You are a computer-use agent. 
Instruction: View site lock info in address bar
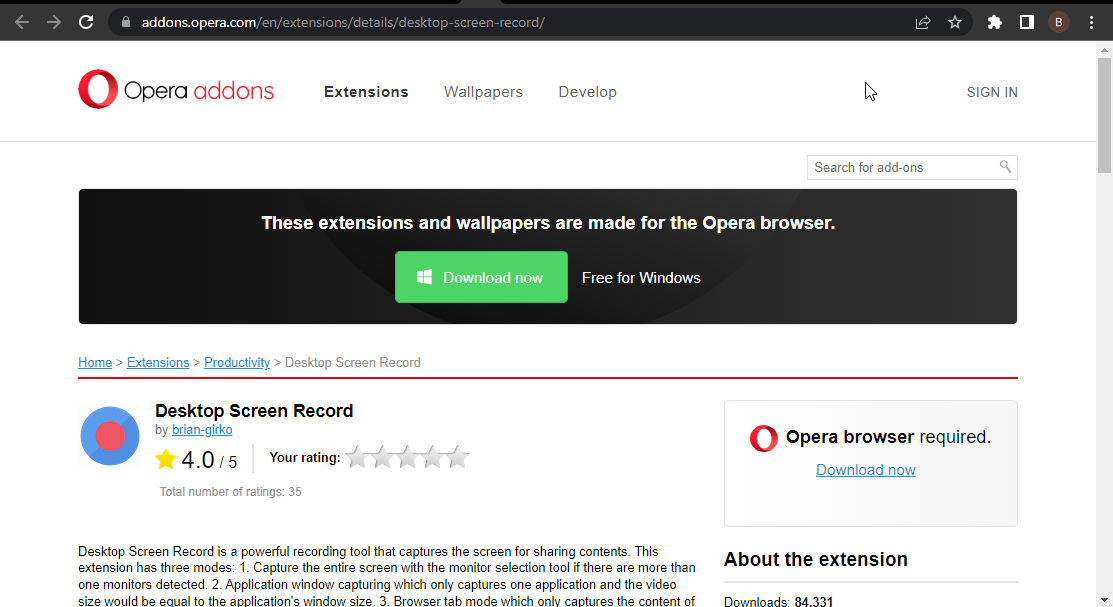click(x=126, y=22)
